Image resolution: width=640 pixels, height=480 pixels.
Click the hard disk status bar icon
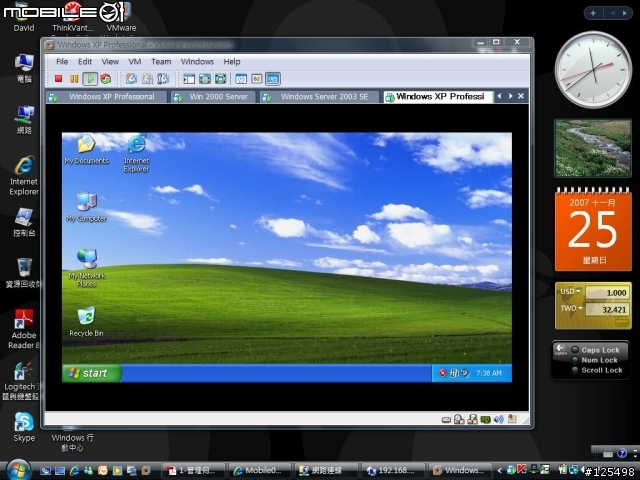(446, 420)
